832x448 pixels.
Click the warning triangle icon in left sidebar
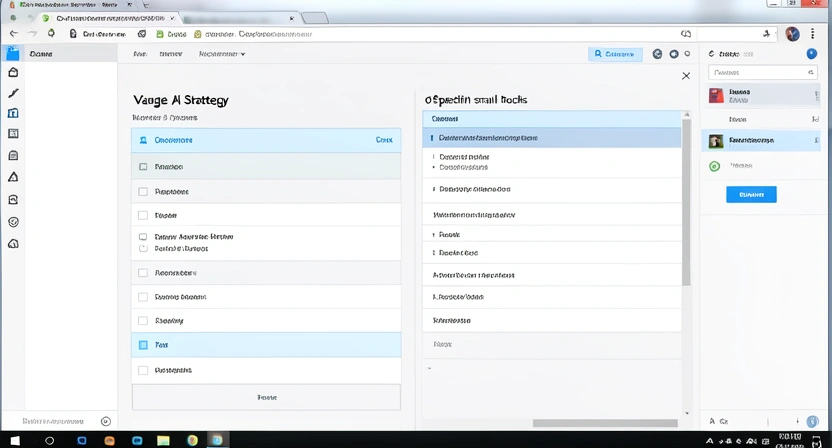coord(13,177)
